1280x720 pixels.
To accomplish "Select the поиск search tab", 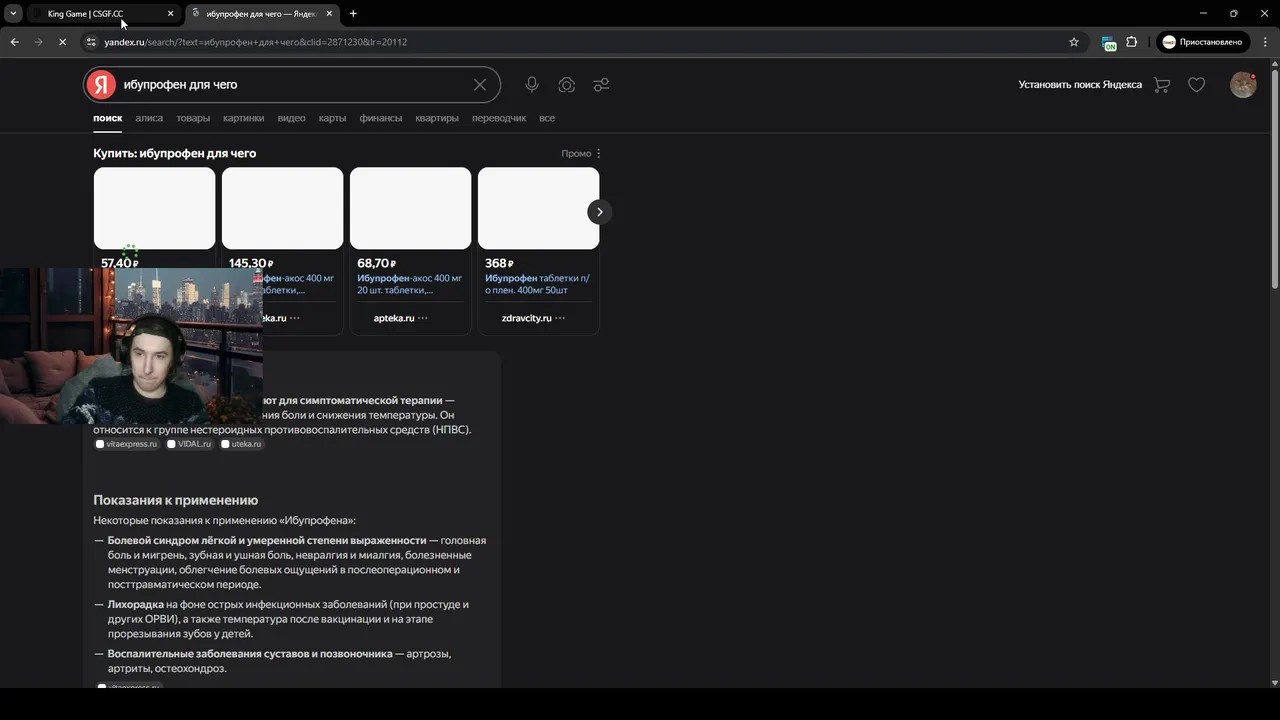I will 108,118.
